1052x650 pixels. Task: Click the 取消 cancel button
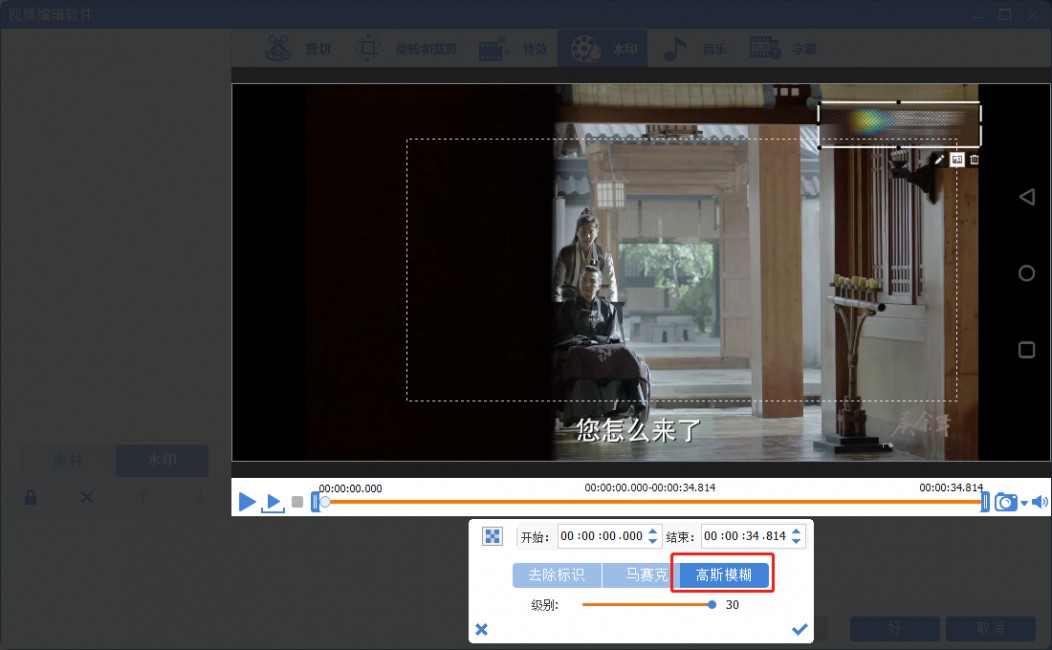pyautogui.click(x=990, y=629)
